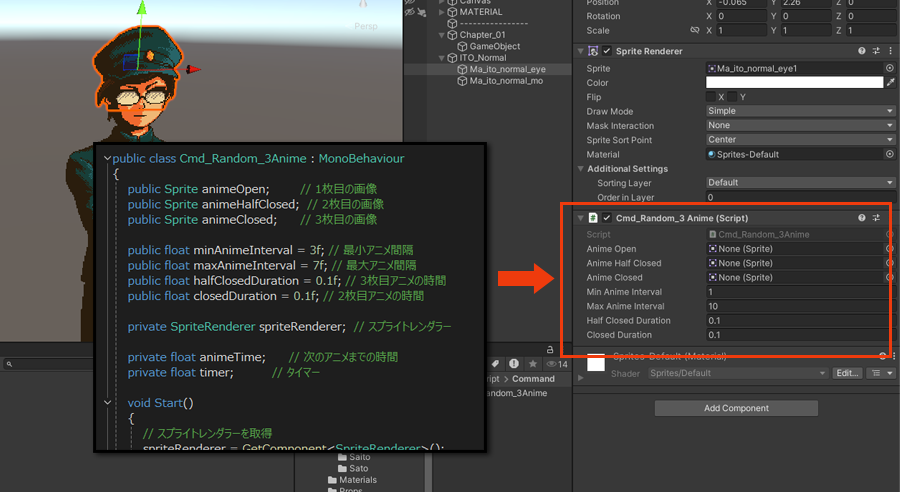This screenshot has height=492, width=900.
Task: Click the Color eyedropper picker icon
Action: click(890, 82)
